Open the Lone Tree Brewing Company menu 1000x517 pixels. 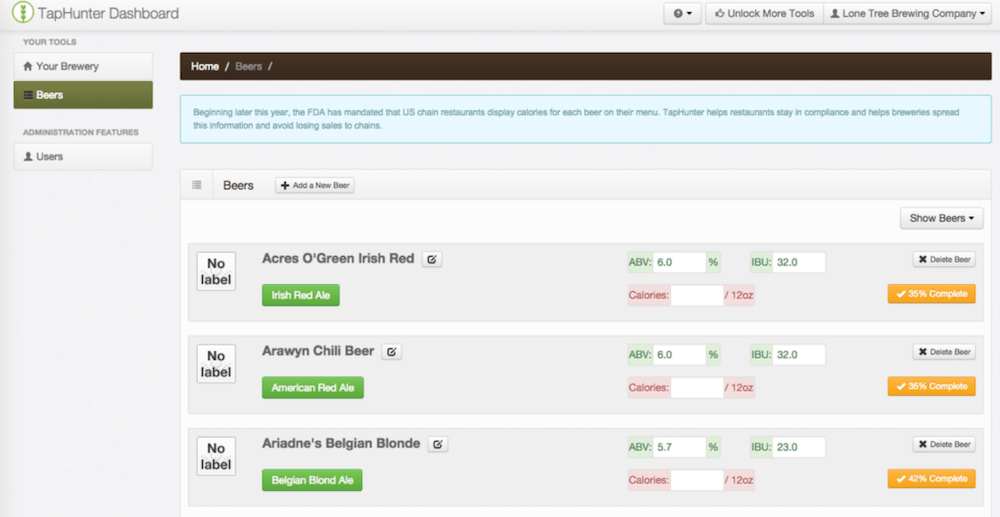(907, 13)
